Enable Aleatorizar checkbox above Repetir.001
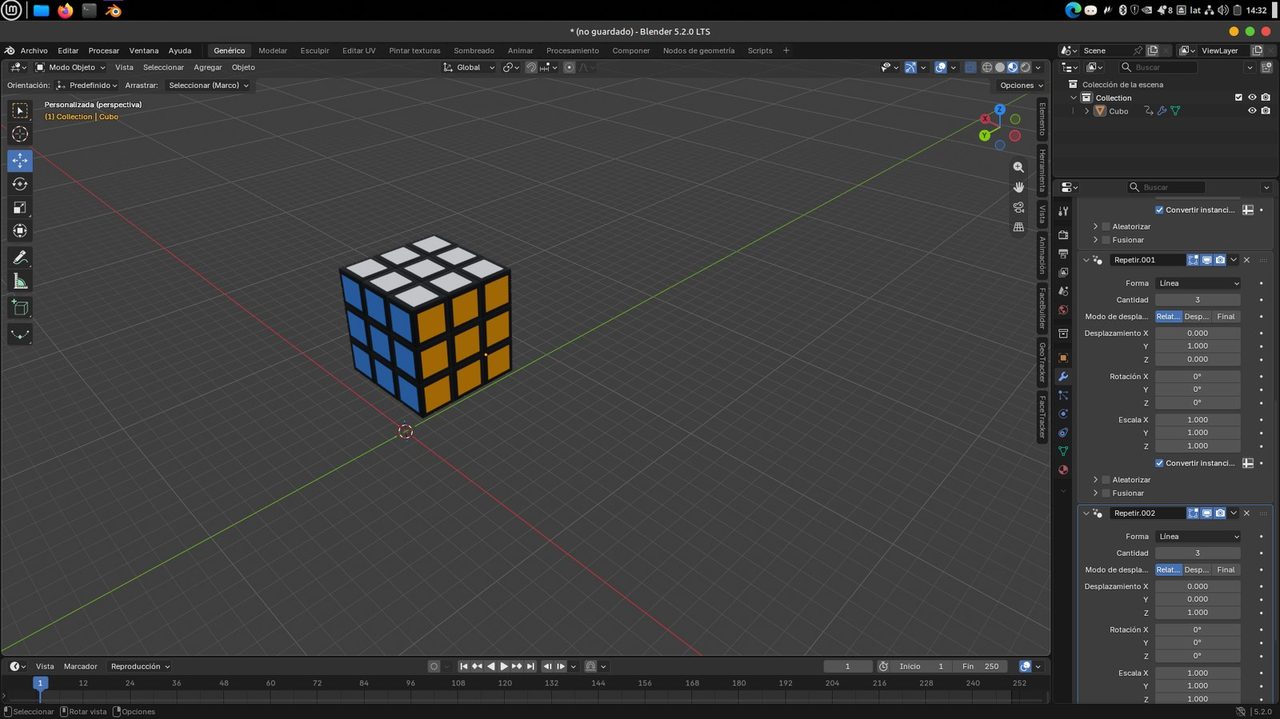Screen dimensions: 1280x719 point(1105,227)
